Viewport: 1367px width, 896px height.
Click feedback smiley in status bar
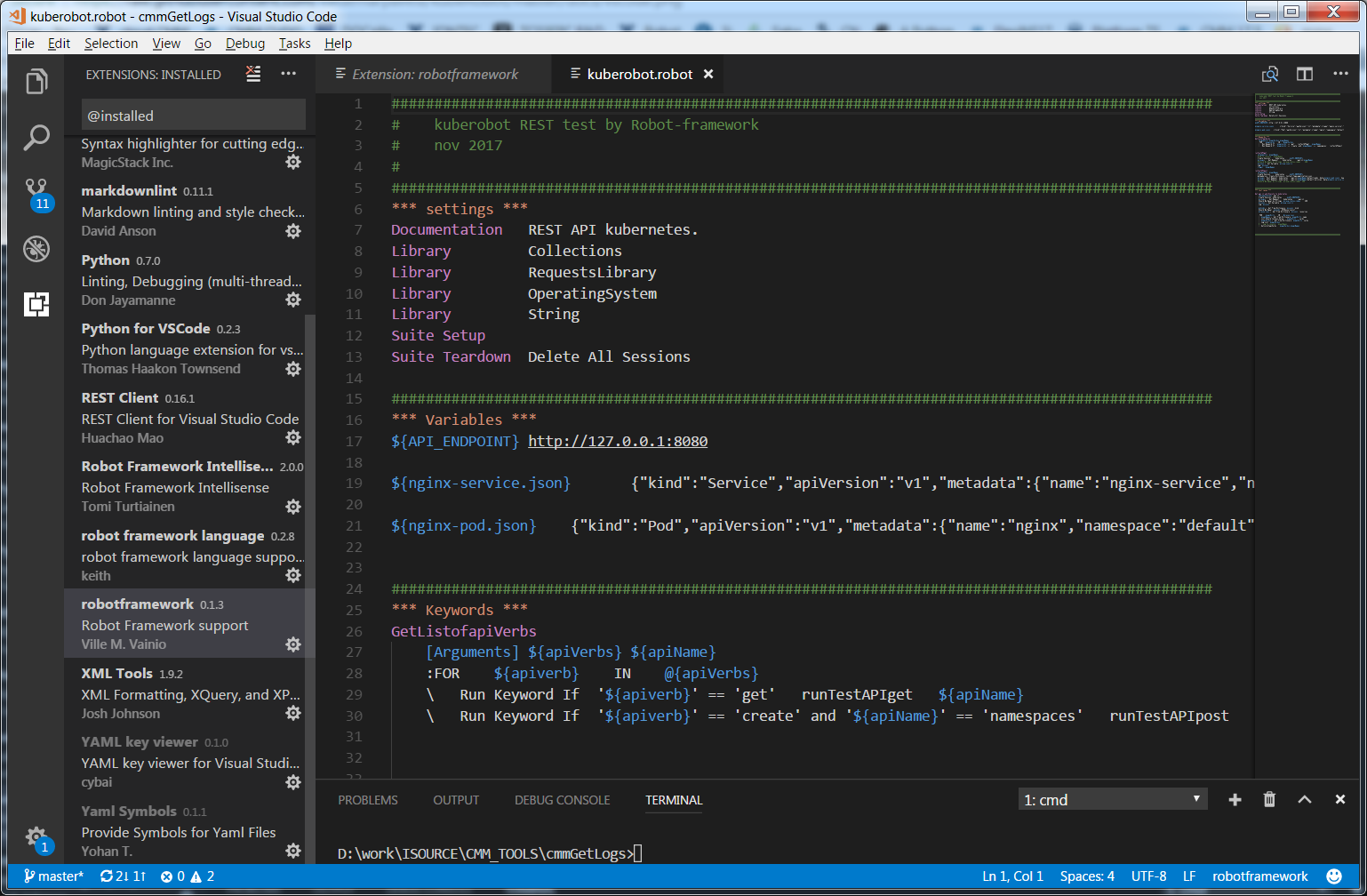point(1334,876)
